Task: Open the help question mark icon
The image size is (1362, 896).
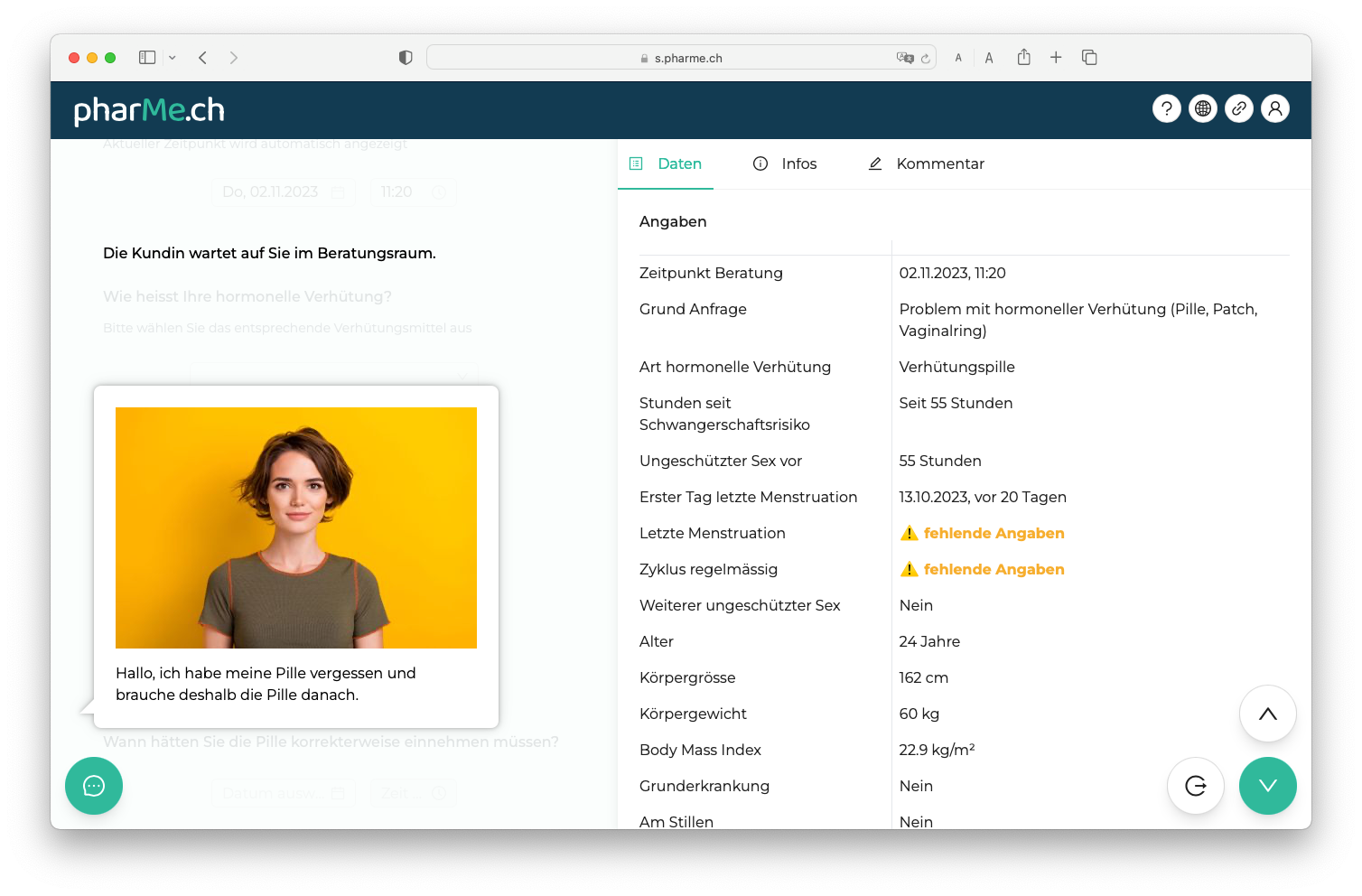Action: coord(1167,109)
